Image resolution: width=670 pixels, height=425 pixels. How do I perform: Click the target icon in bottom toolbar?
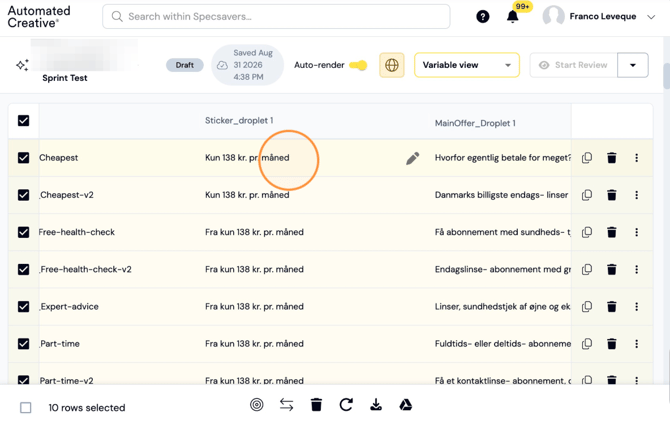[x=256, y=404]
